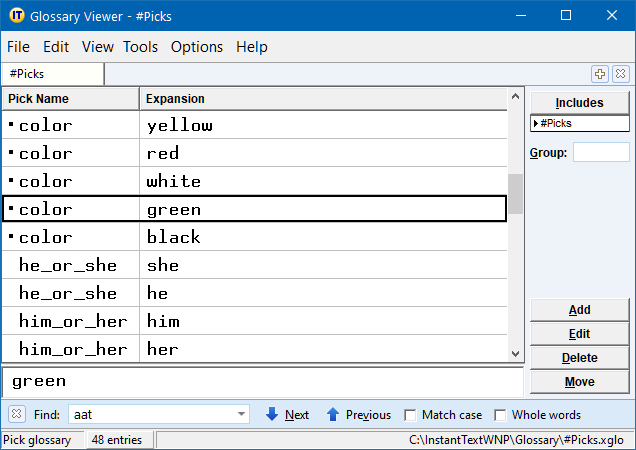Click the new tab plus icon
This screenshot has width=636, height=450.
coord(600,74)
